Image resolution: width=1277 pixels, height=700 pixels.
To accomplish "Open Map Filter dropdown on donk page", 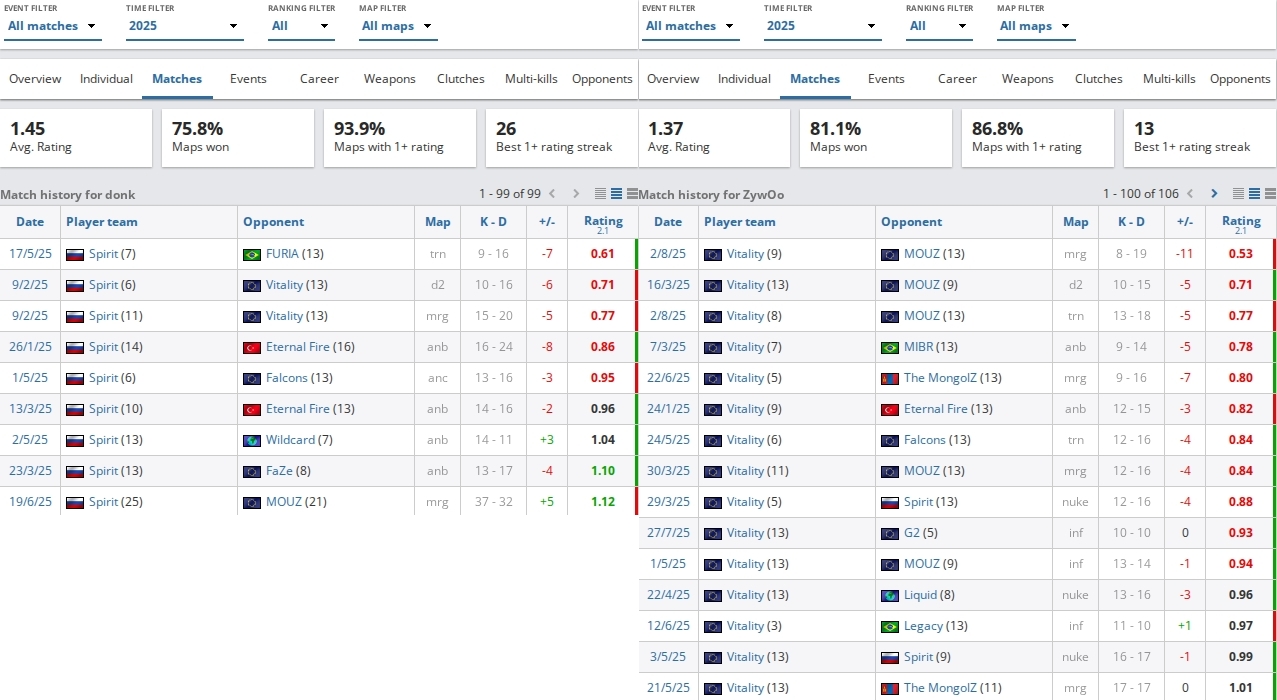I will [x=398, y=26].
